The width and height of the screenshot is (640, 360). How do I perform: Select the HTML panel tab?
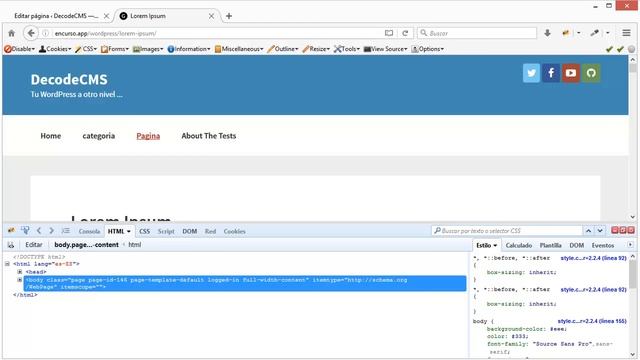(x=119, y=231)
